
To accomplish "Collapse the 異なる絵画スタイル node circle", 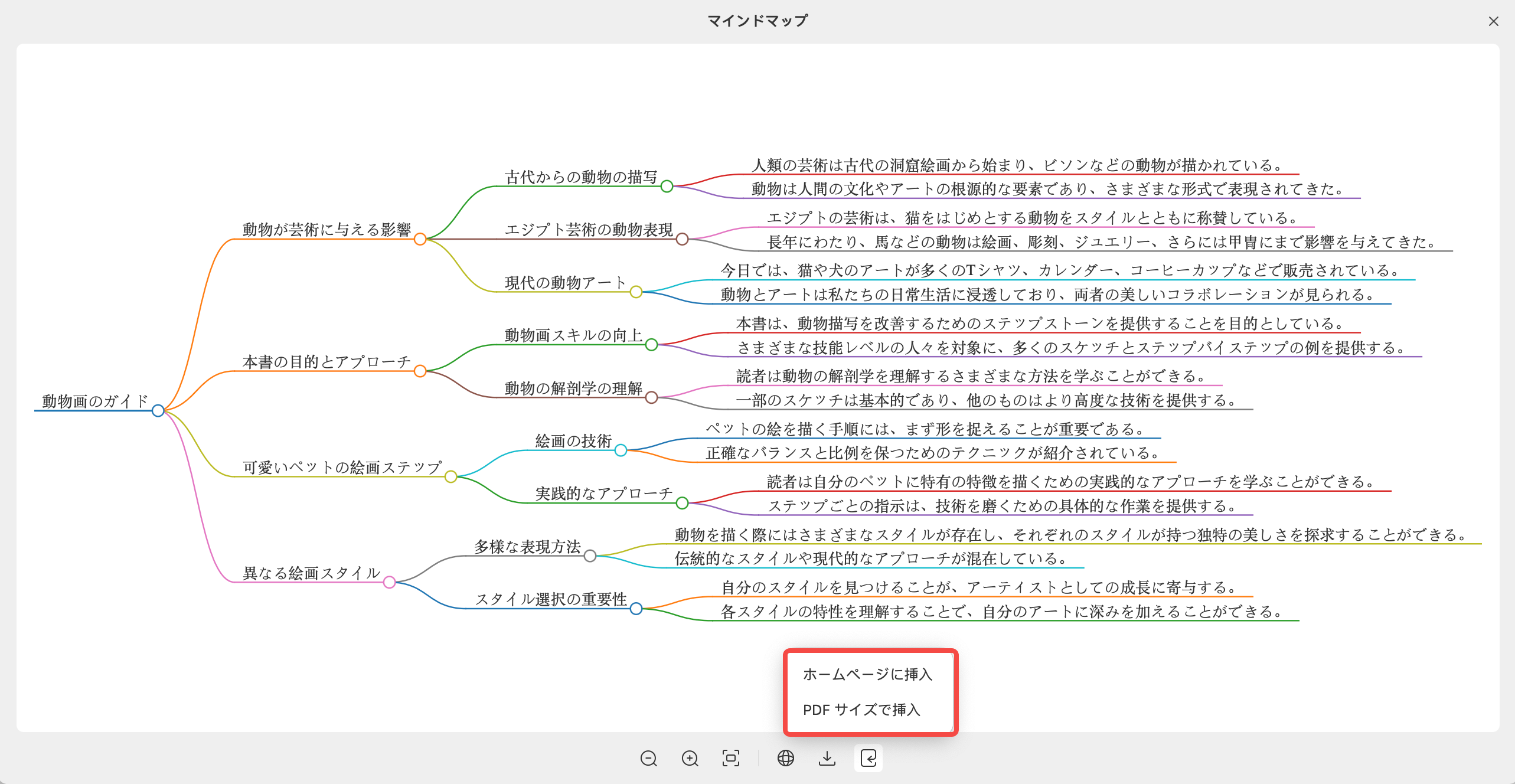I will (389, 583).
